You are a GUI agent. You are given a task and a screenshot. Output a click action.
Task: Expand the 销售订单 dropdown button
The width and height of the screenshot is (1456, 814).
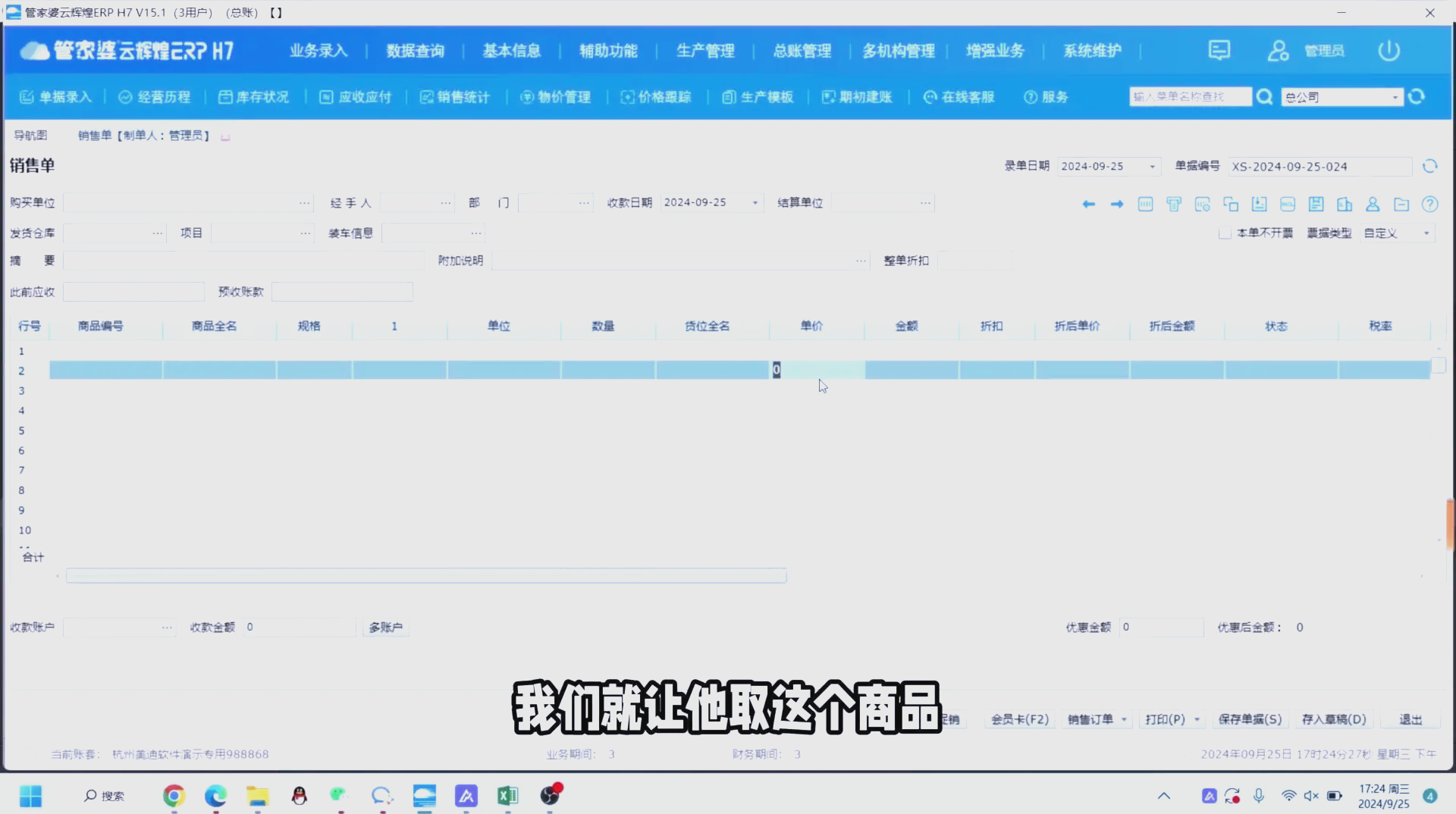[1124, 719]
